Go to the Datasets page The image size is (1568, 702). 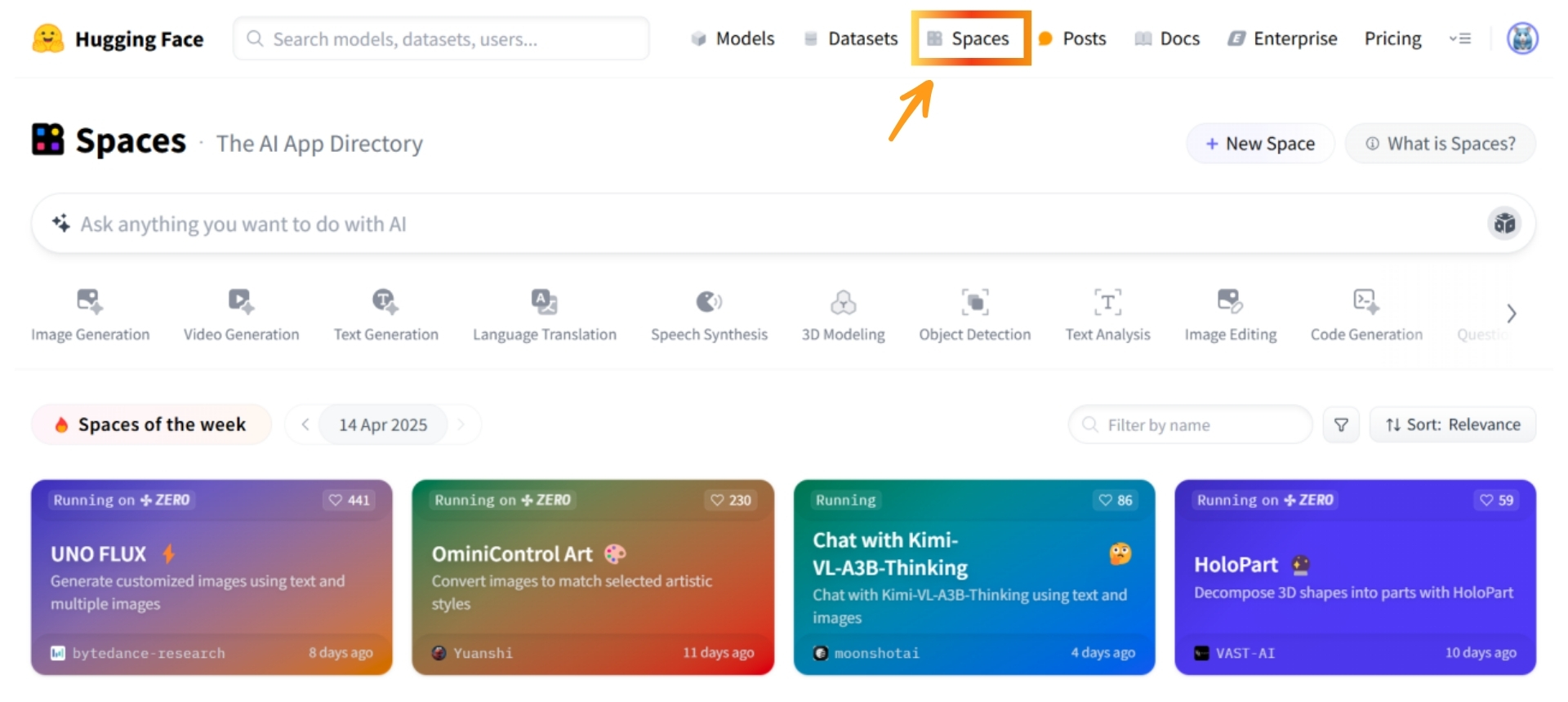pyautogui.click(x=851, y=38)
